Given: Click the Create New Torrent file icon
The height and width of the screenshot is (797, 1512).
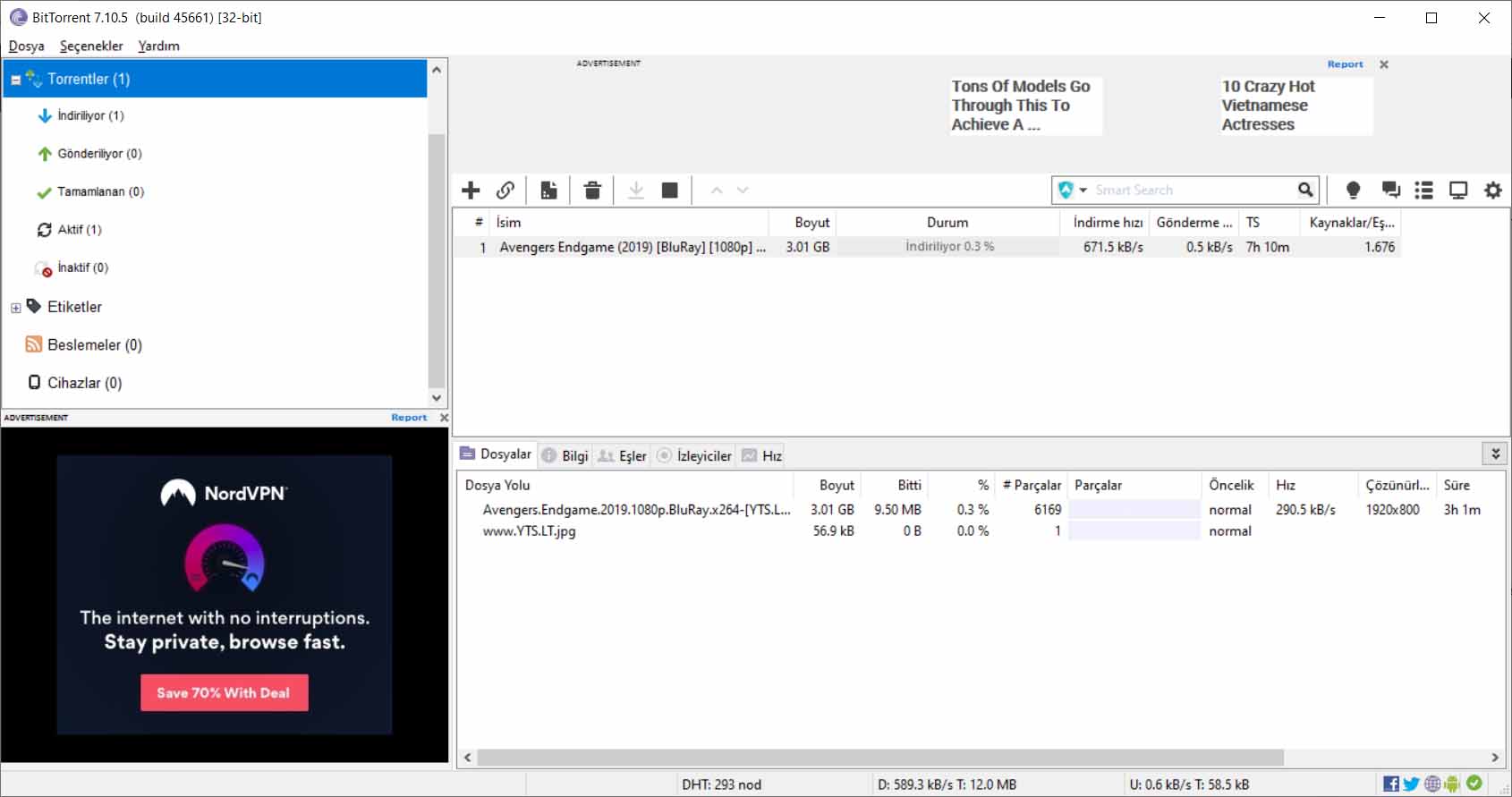Looking at the screenshot, I should [x=548, y=190].
